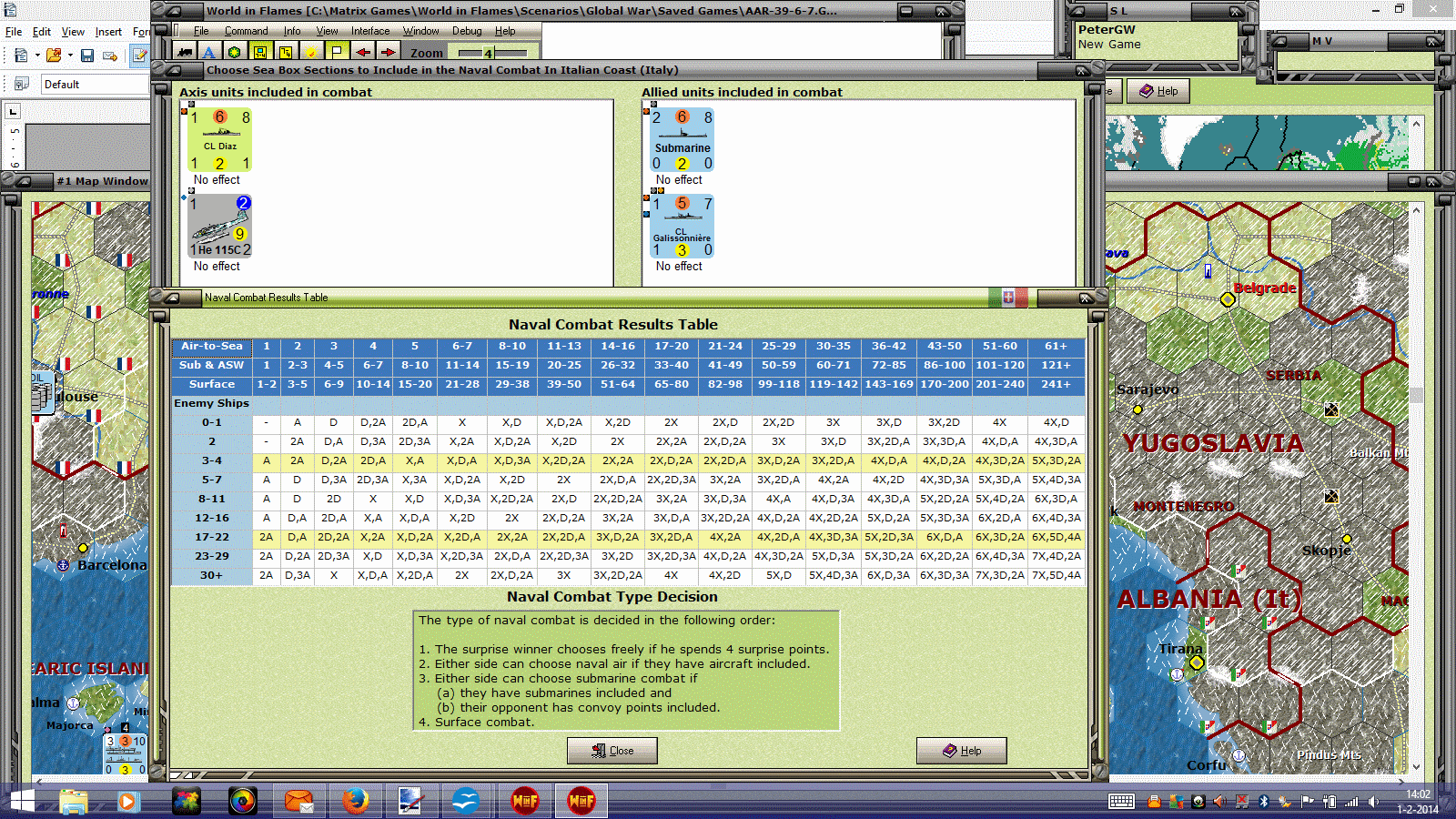This screenshot has width=1456, height=819.
Task: Open the WiF View menu
Action: (x=327, y=31)
